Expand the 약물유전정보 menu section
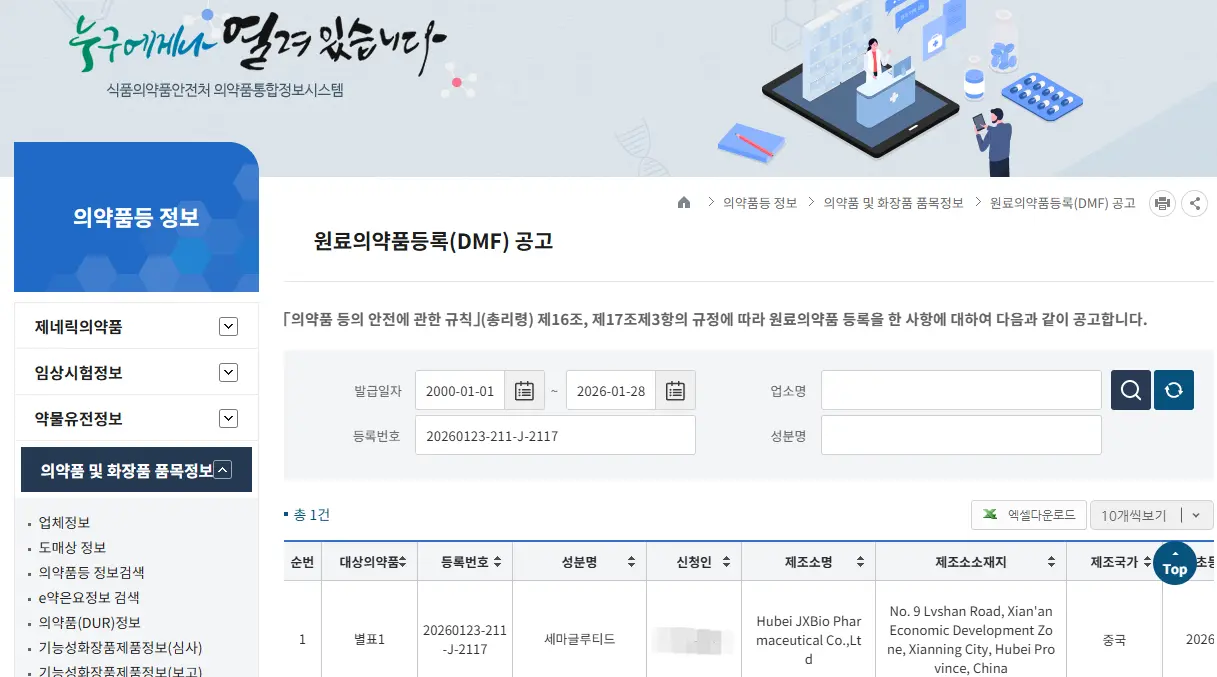 click(229, 419)
